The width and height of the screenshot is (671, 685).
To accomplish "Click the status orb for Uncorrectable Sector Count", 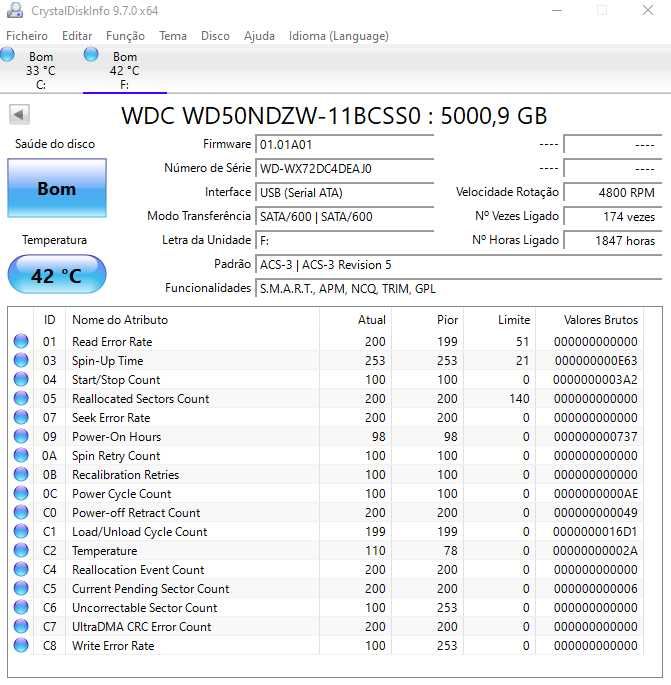I will [x=21, y=607].
